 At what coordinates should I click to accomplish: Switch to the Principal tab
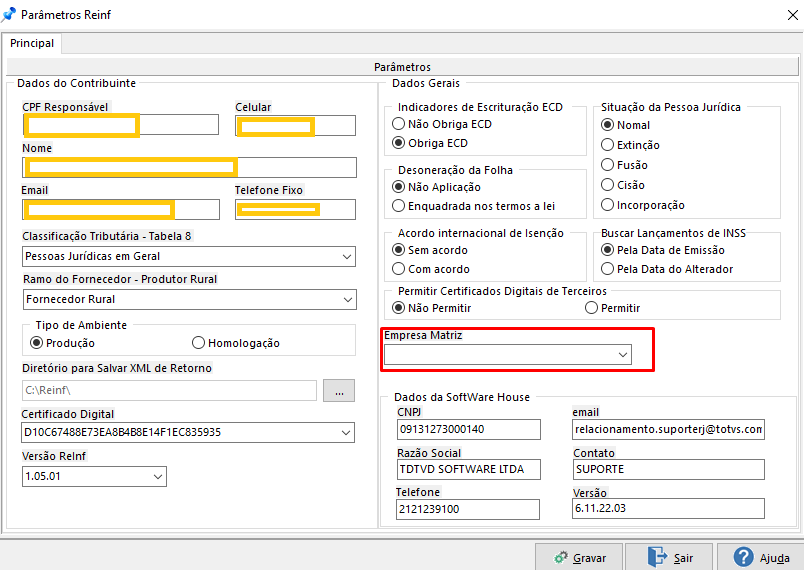pos(32,44)
